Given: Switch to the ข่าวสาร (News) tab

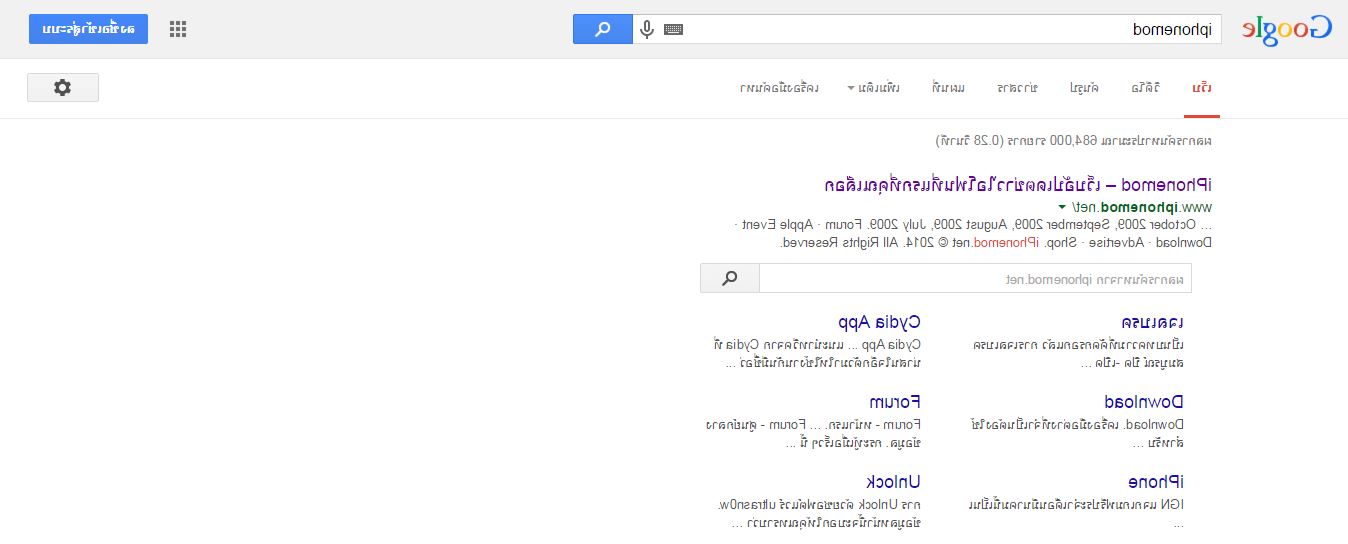Looking at the screenshot, I should click(1018, 88).
